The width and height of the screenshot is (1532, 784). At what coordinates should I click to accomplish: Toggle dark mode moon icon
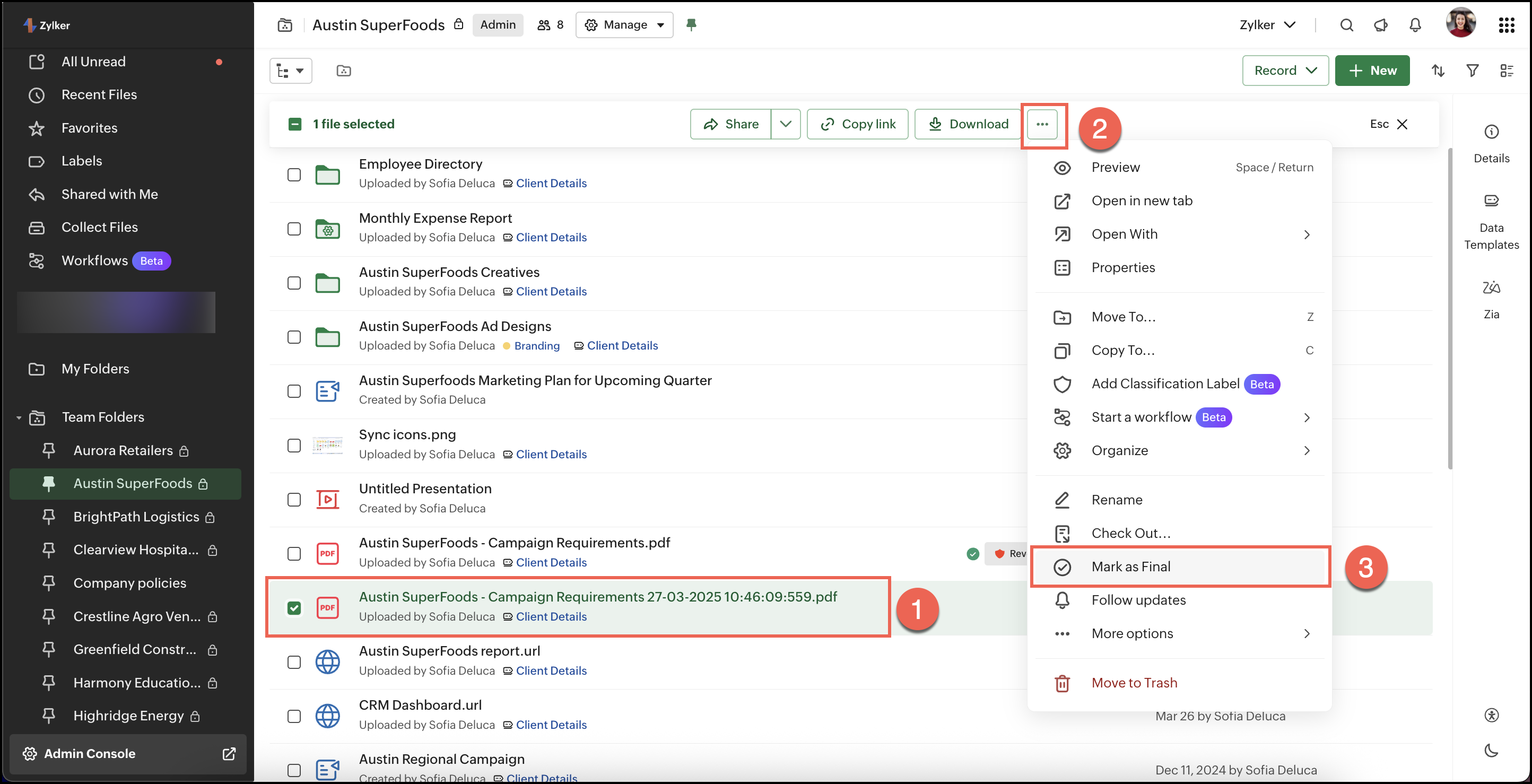tap(1491, 750)
